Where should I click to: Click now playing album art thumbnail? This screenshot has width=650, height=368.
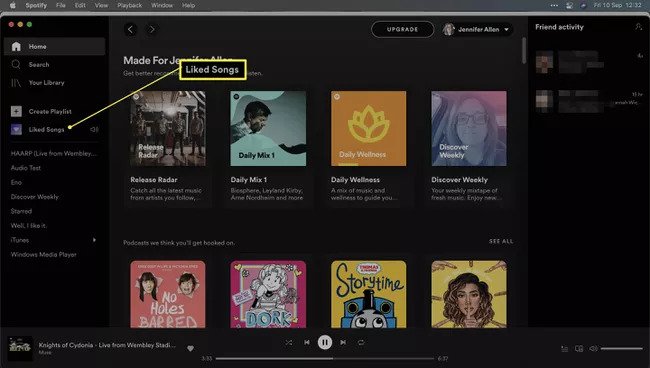click(x=20, y=348)
